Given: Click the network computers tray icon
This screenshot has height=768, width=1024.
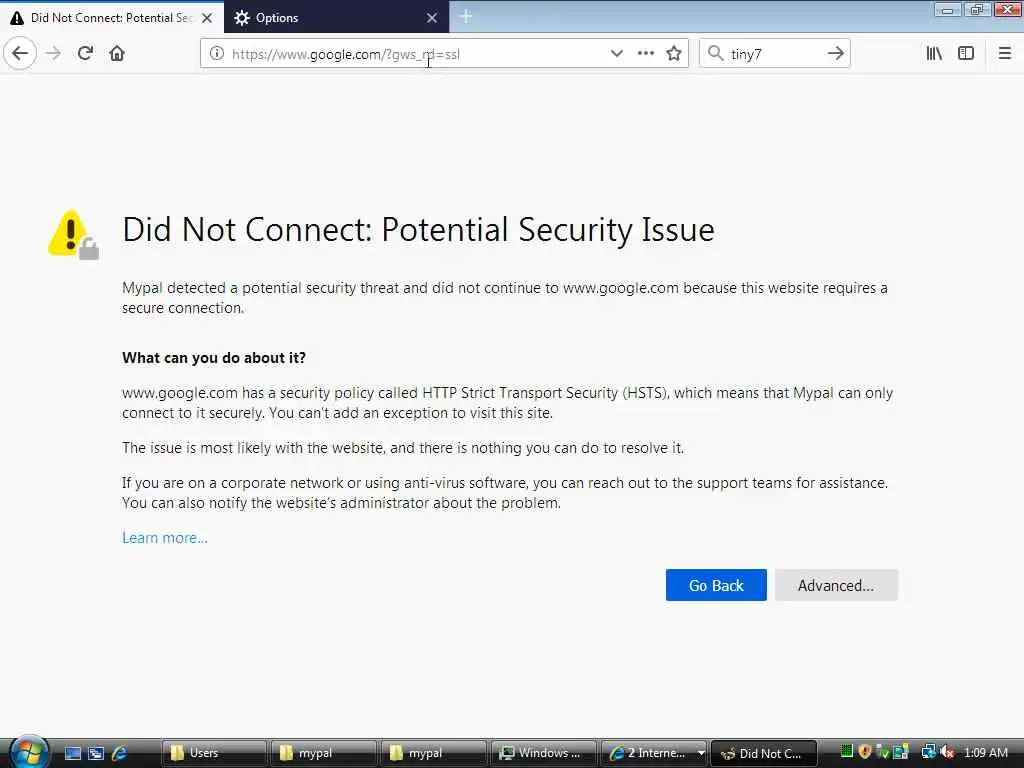Looking at the screenshot, I should pos(928,752).
